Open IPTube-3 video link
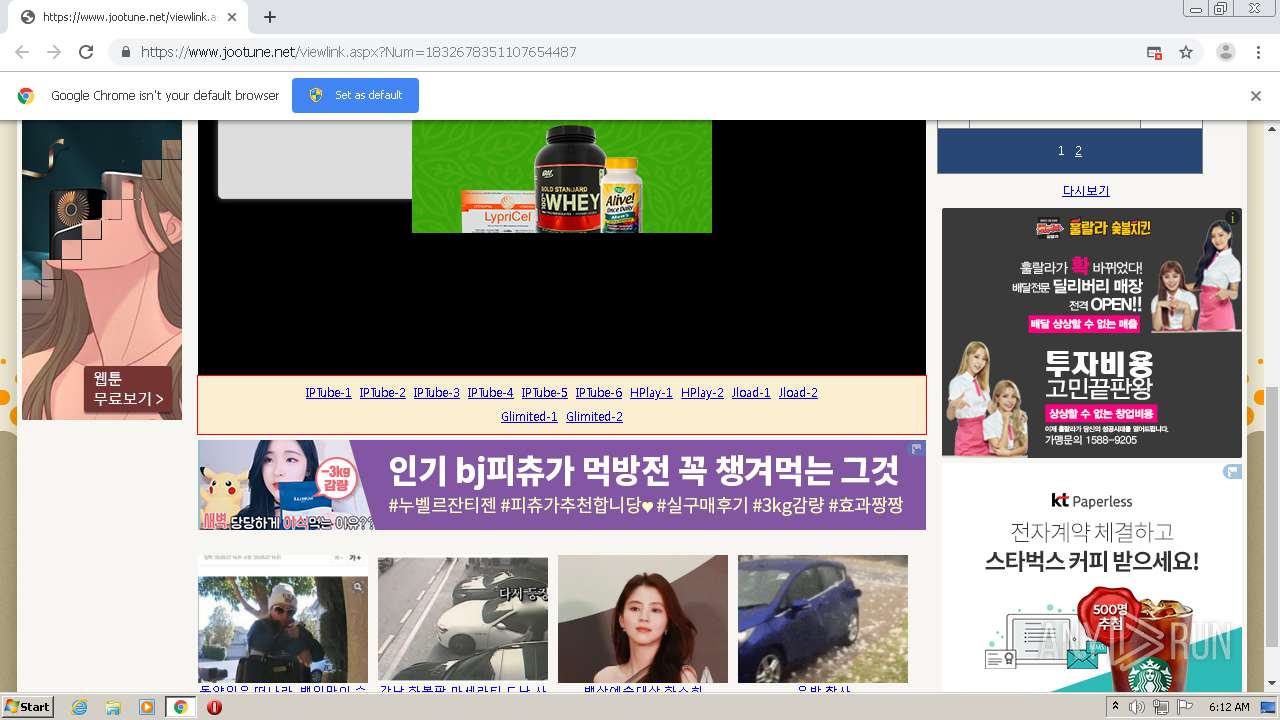Viewport: 1280px width, 720px height. (x=436, y=393)
